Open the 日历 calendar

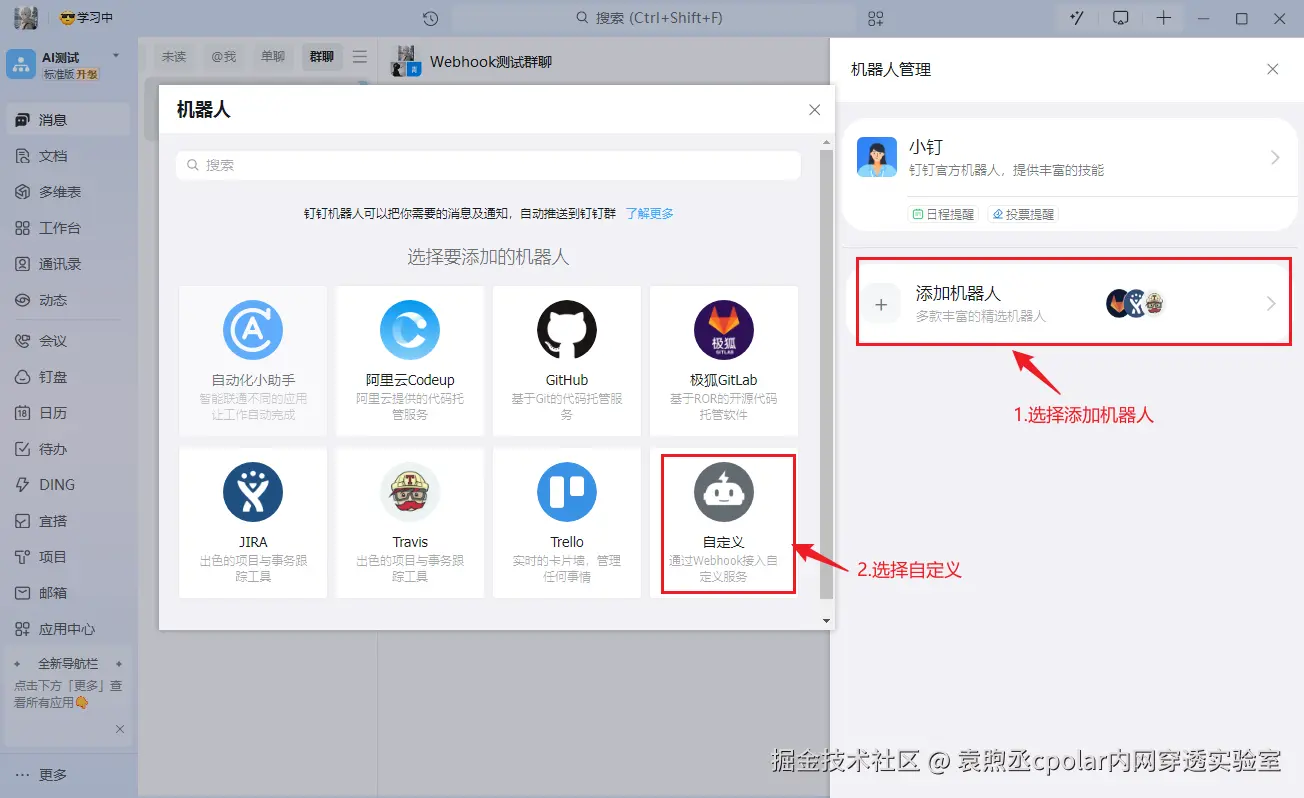click(x=66, y=413)
